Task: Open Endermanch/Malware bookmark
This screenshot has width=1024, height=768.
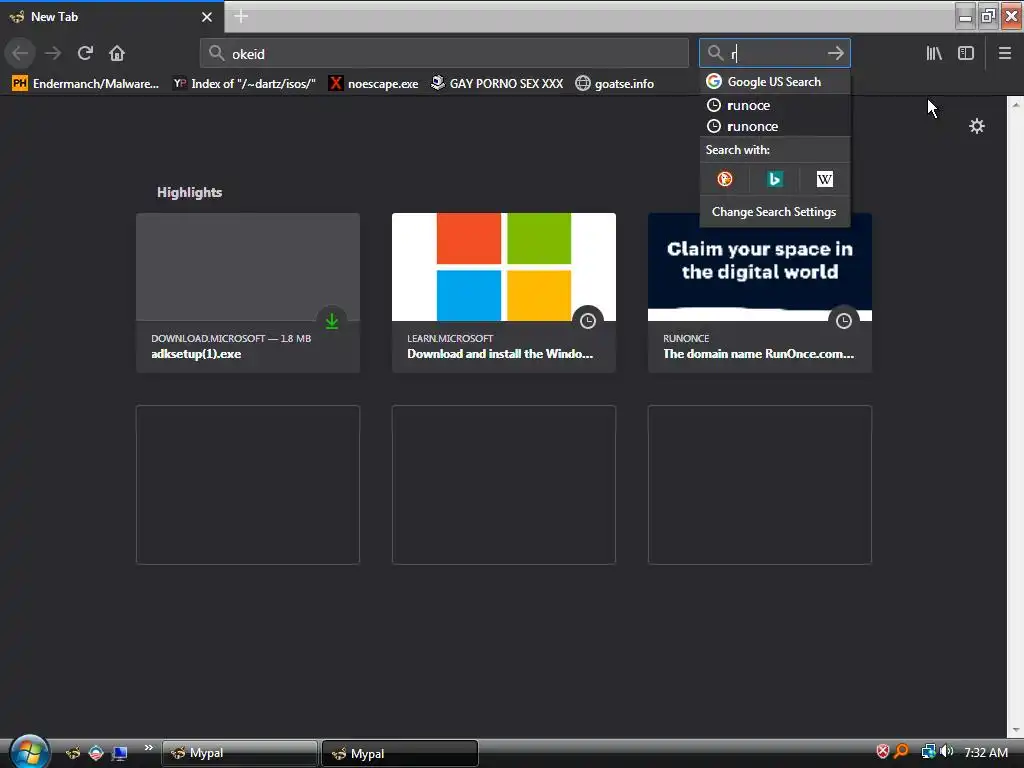Action: click(x=86, y=84)
